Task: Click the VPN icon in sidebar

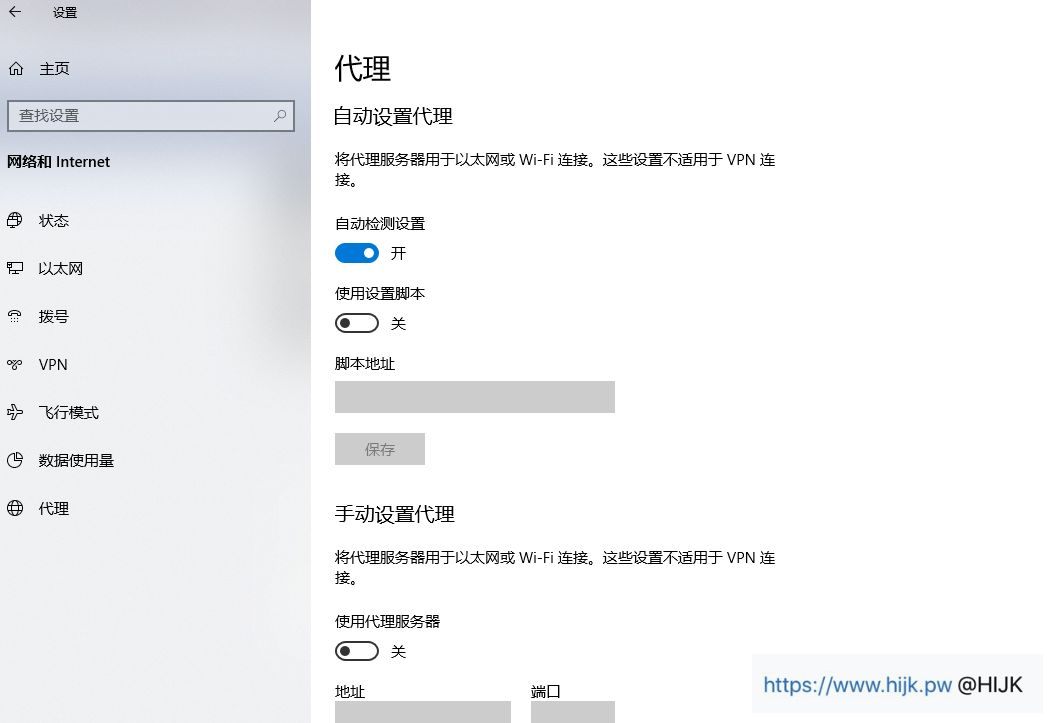Action: [x=15, y=365]
